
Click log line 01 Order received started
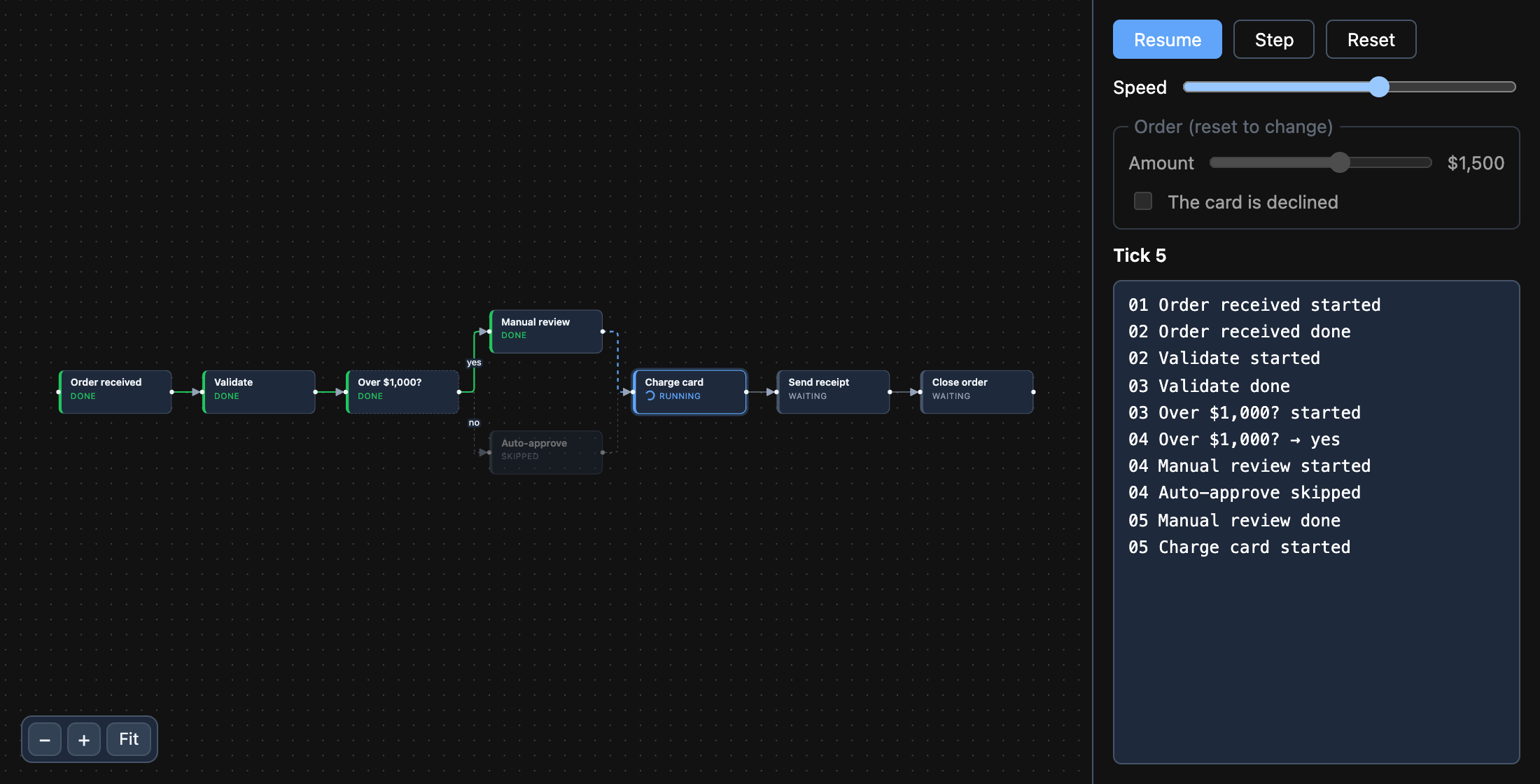(x=1254, y=305)
